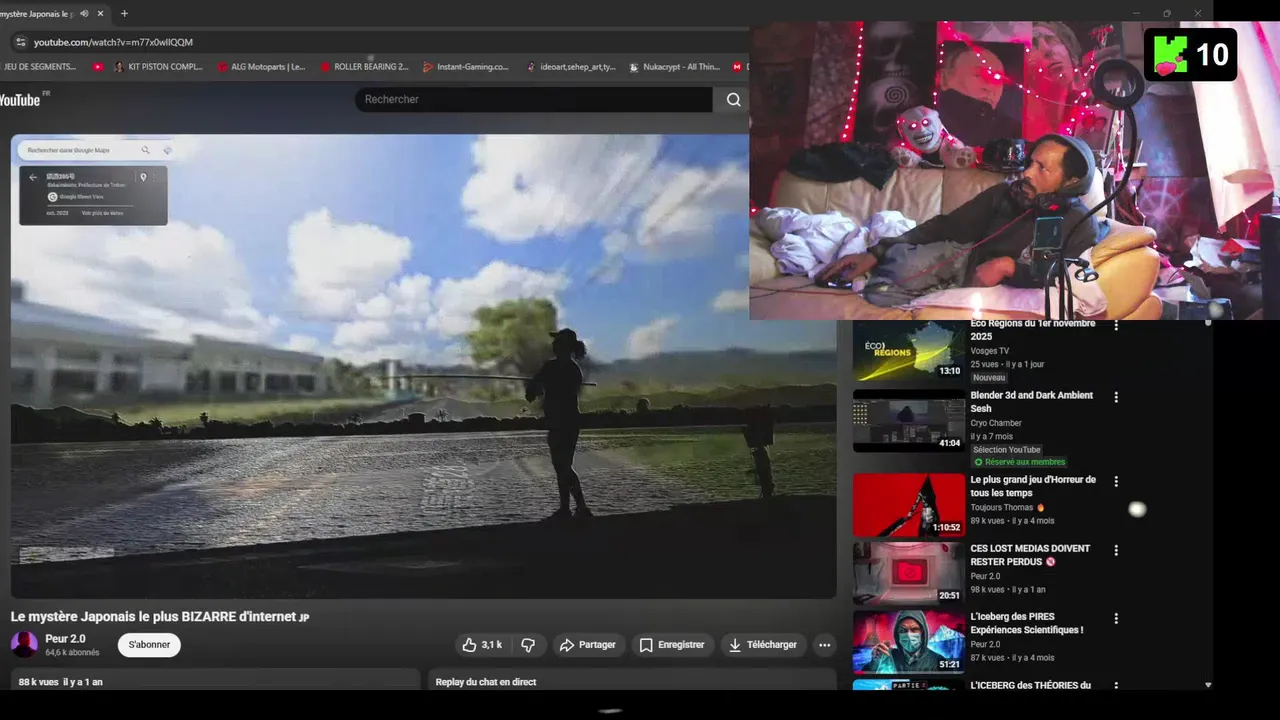Open the Peur 2.0 channel name link
Viewport: 1280px width, 720px height.
(x=65, y=639)
